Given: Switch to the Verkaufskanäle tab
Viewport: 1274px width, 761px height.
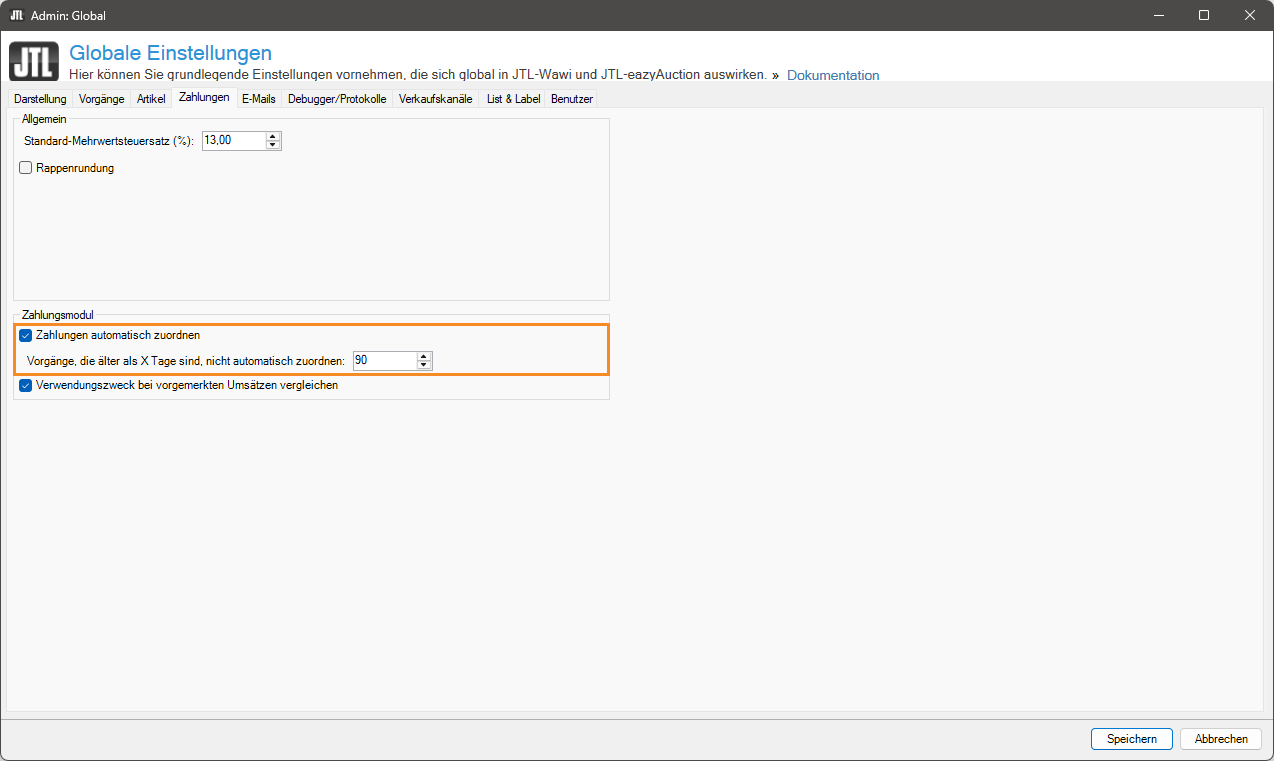Looking at the screenshot, I should point(435,99).
